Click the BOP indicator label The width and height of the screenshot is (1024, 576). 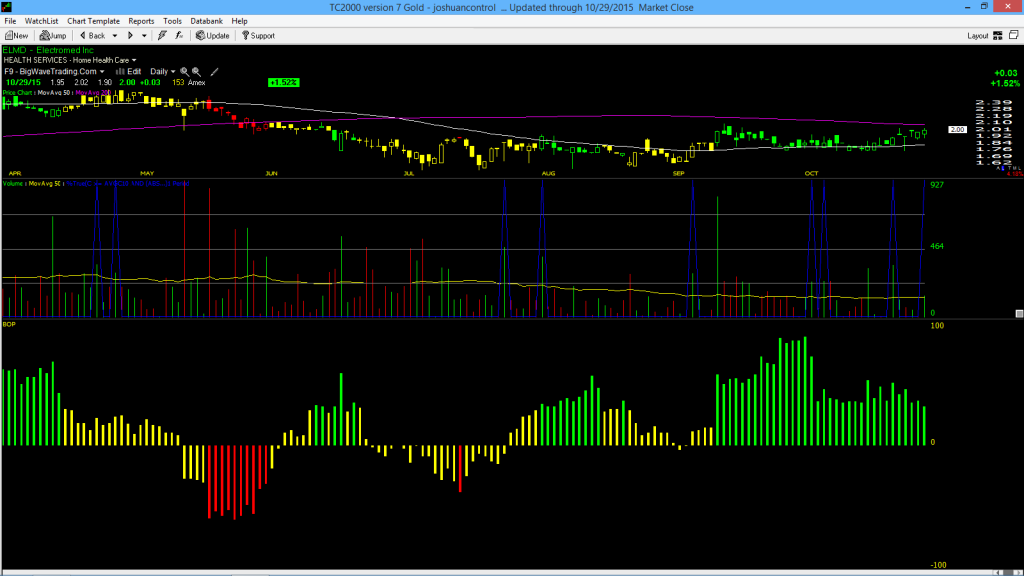pos(9,324)
